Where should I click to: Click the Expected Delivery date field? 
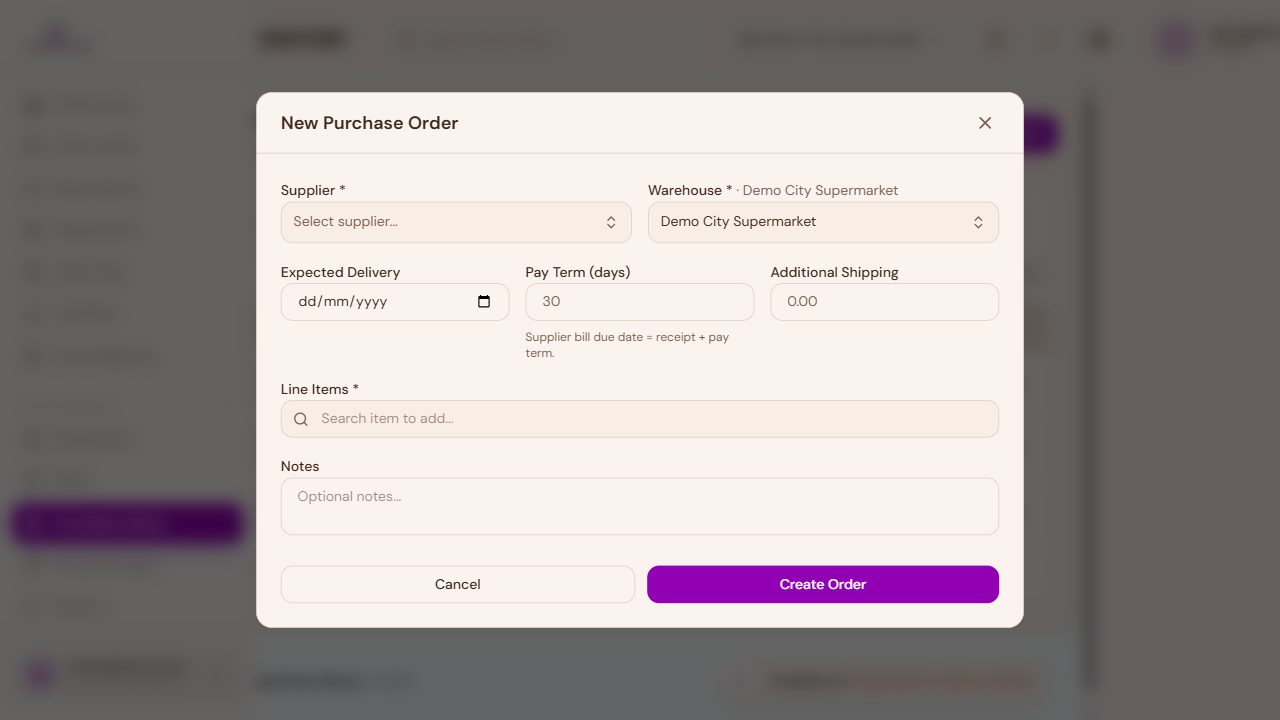point(395,302)
